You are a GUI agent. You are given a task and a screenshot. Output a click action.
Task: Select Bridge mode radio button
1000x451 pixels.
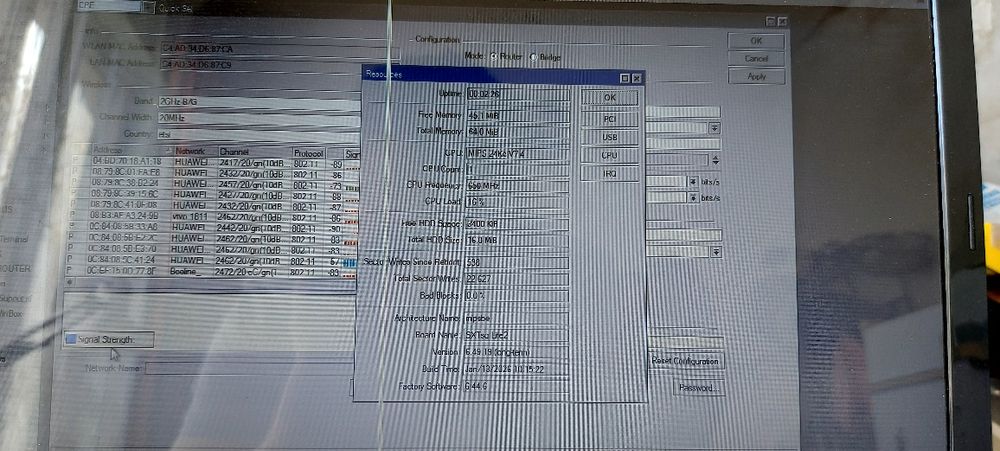click(533, 57)
